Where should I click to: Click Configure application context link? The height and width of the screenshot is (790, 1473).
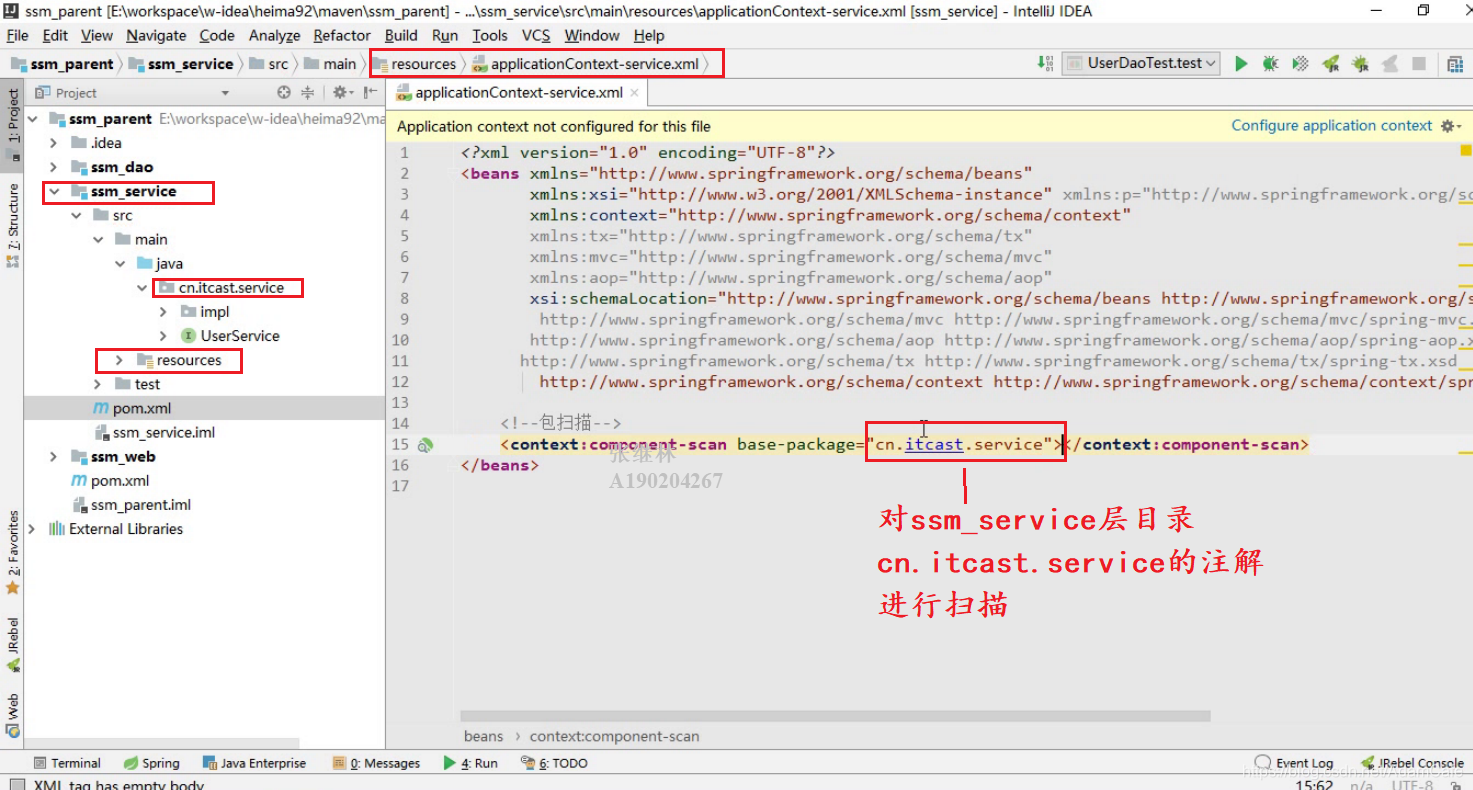[1331, 126]
